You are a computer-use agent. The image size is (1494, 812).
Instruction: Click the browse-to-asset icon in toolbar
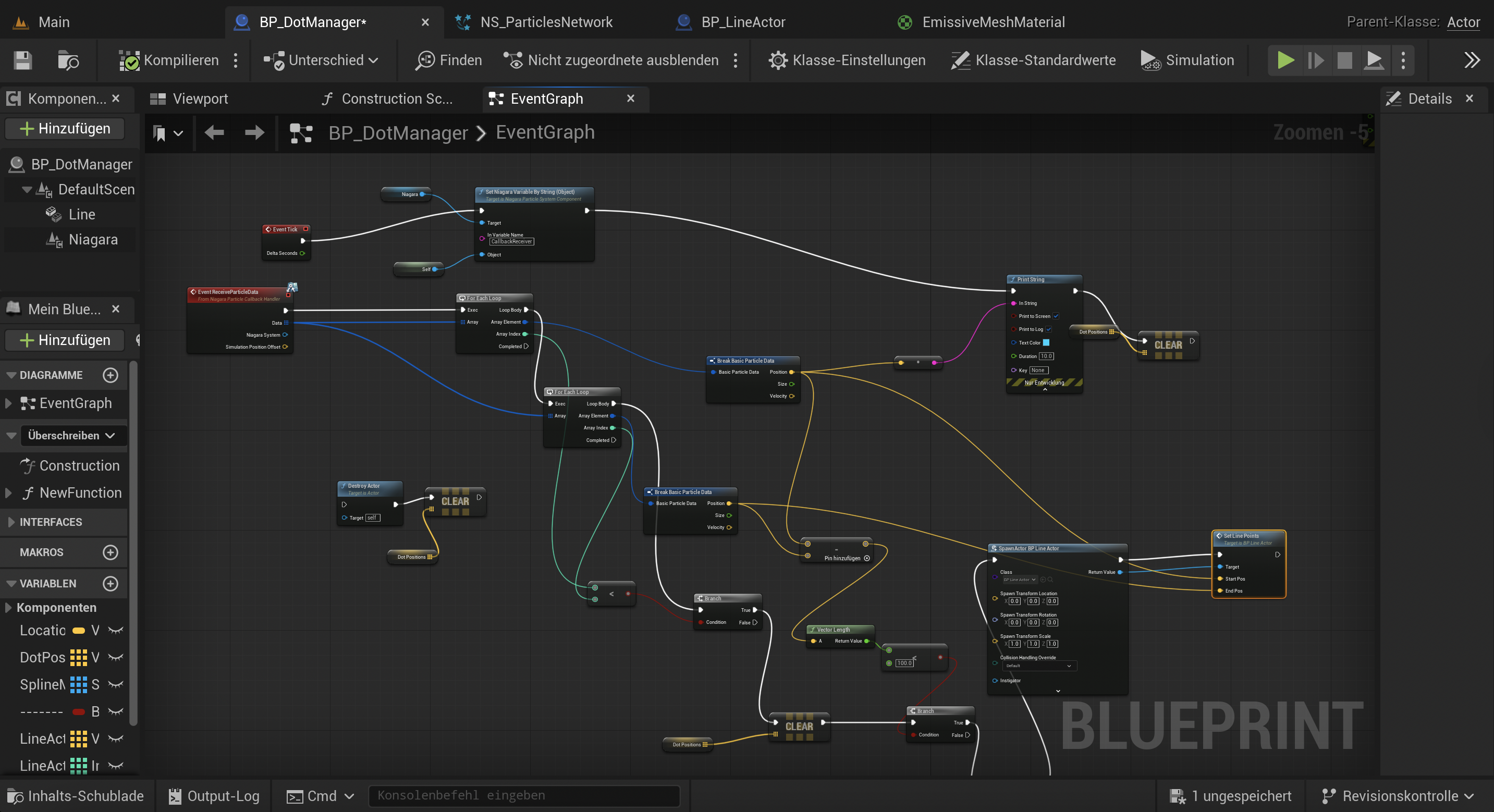[x=68, y=60]
